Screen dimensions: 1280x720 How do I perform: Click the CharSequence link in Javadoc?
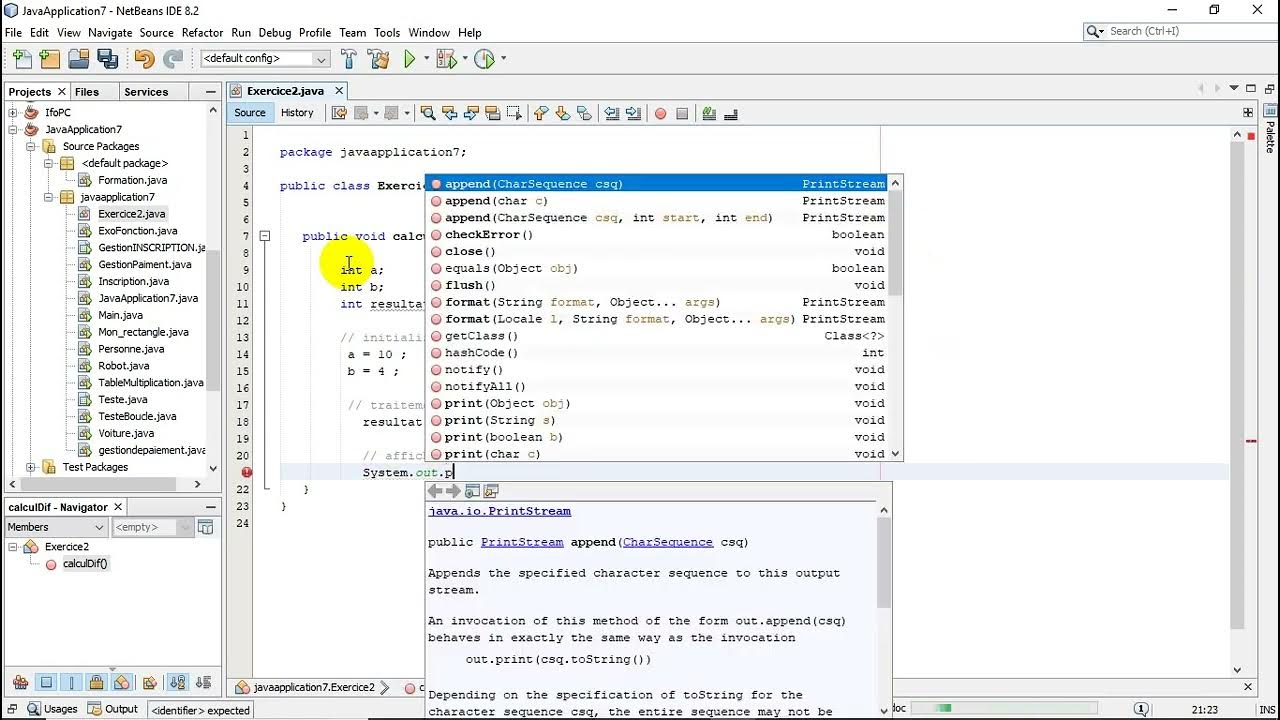coord(667,542)
